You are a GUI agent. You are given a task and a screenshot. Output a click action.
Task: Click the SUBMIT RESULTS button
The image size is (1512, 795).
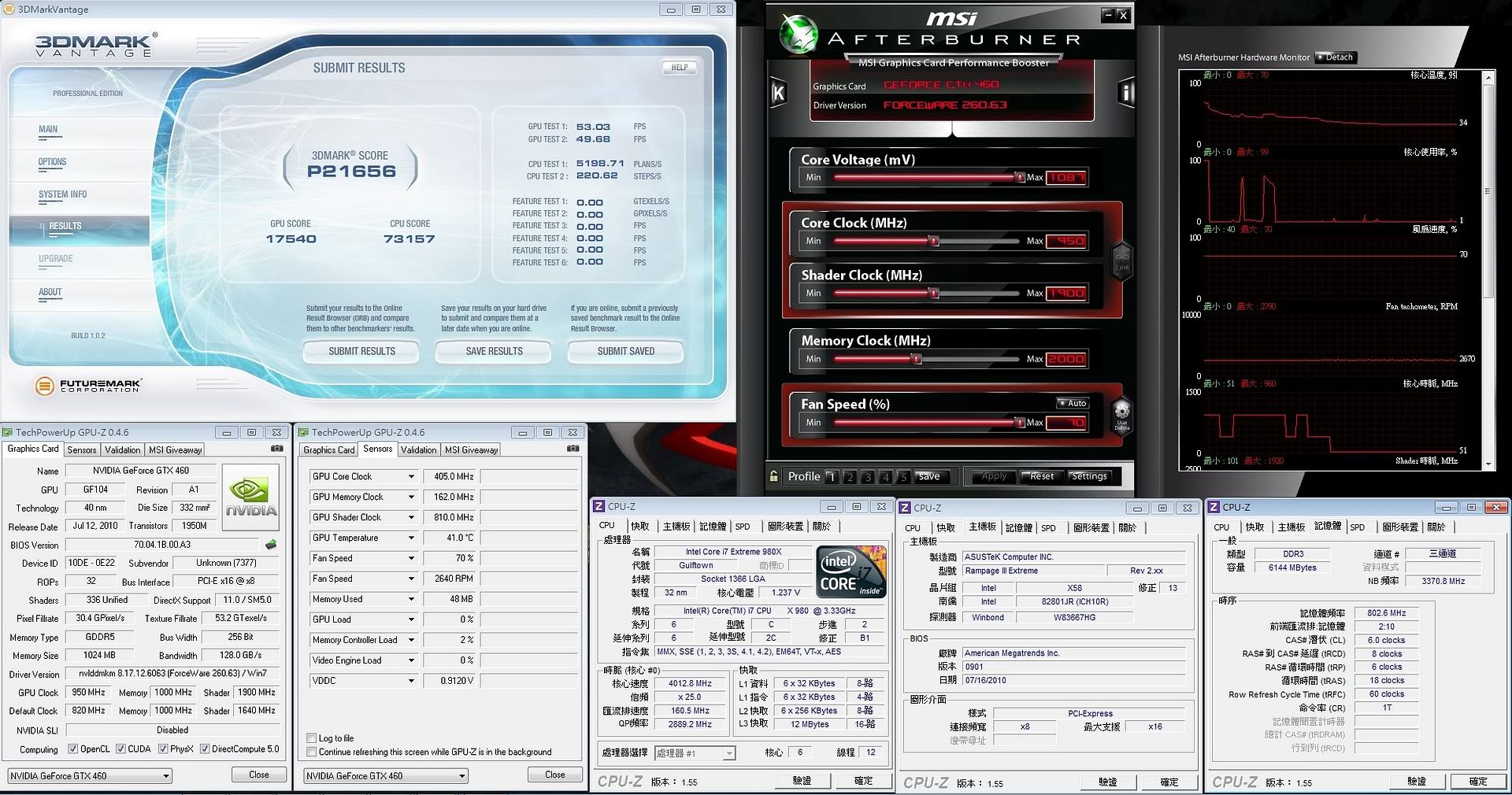[361, 352]
